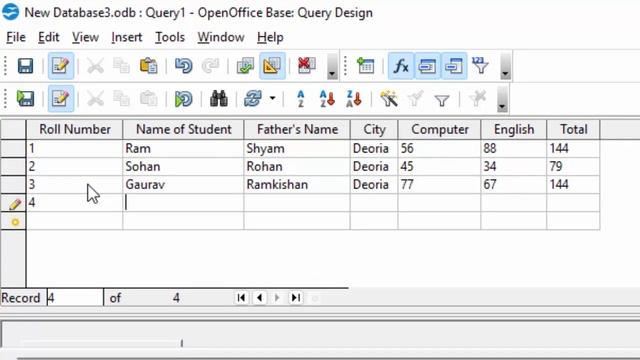Viewport: 640px width, 360px height.
Task: Click the English value 34
Action: (x=514, y=167)
